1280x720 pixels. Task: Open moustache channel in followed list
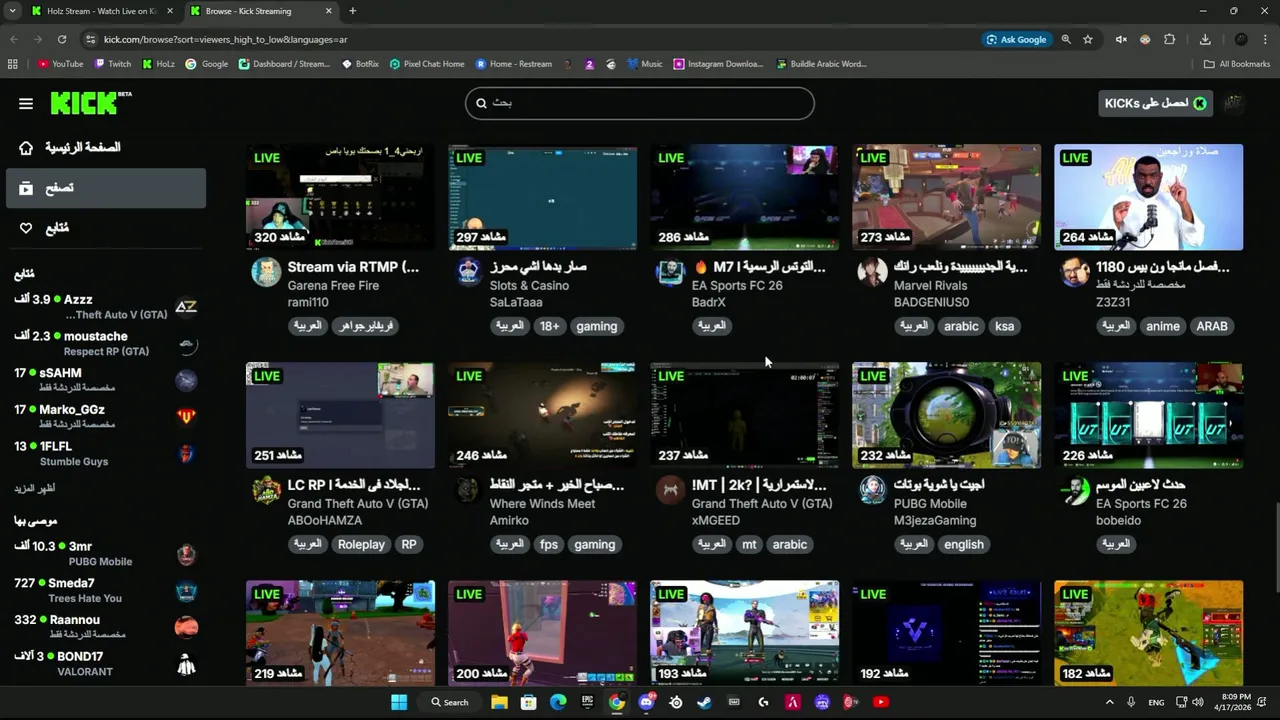[106, 343]
